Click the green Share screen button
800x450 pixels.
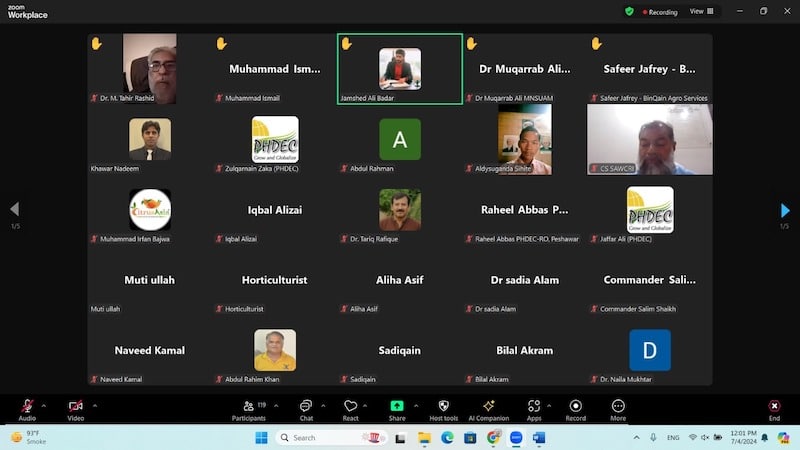[397, 408]
